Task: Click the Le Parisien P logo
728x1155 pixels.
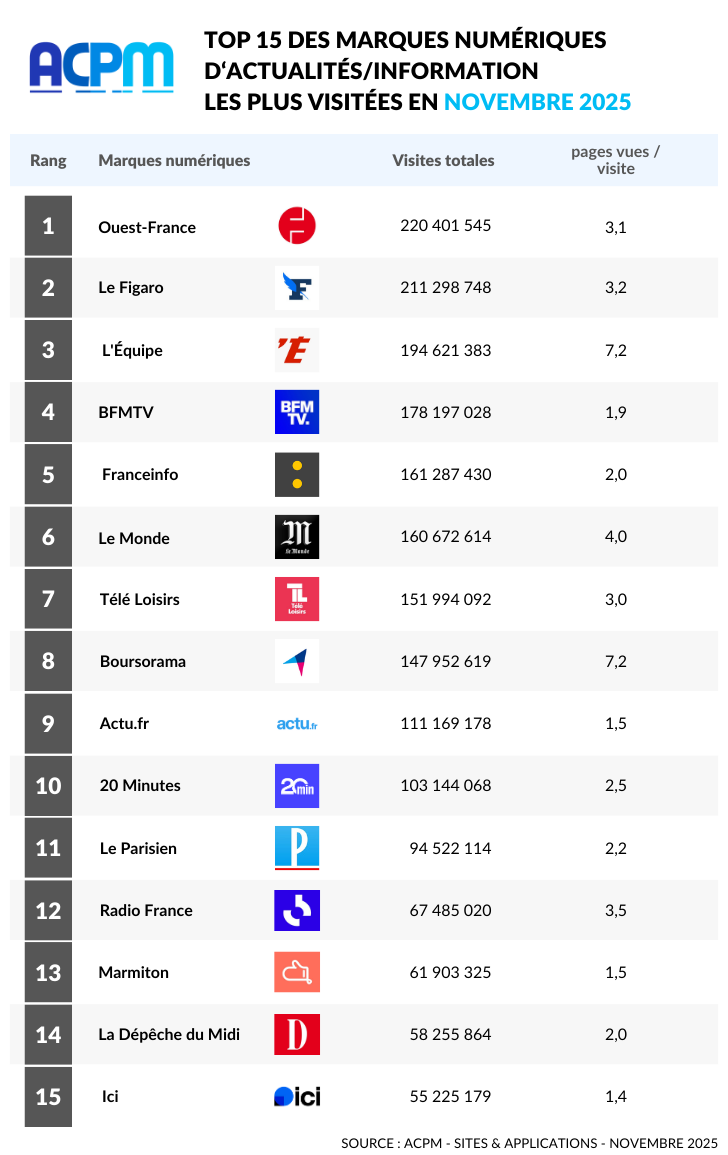Action: (297, 848)
